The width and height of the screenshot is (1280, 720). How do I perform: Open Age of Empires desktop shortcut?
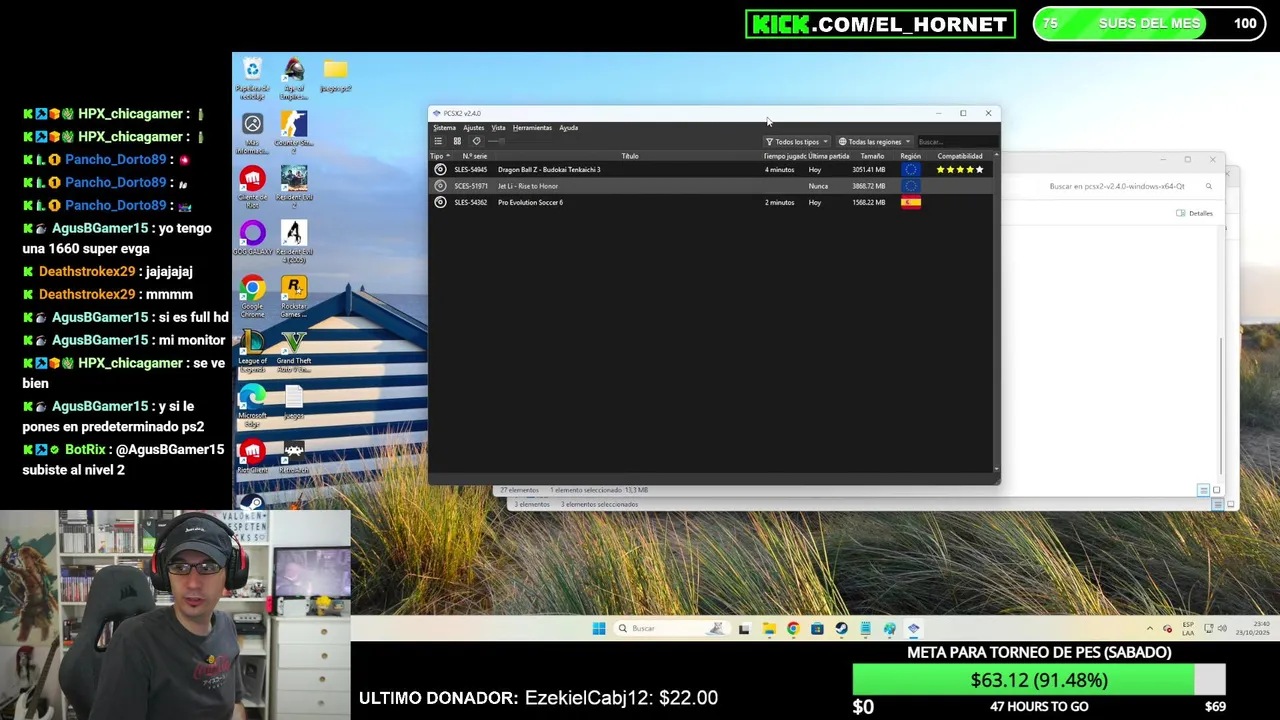point(293,79)
